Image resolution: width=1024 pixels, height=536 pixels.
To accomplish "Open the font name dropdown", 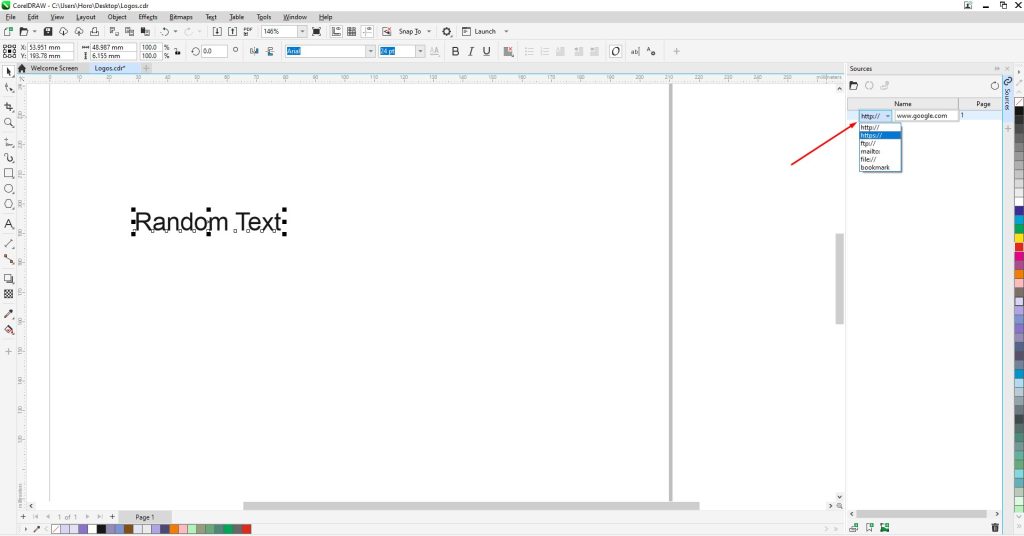I will (370, 51).
